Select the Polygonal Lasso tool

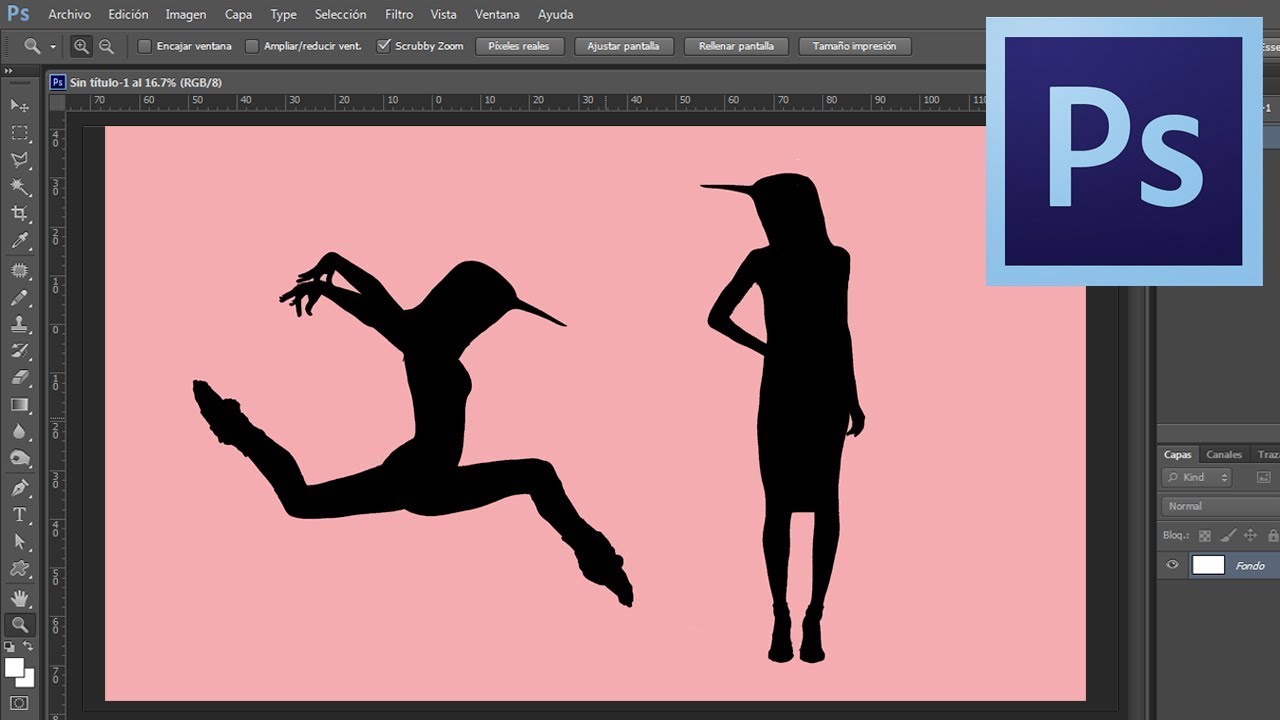(x=19, y=159)
